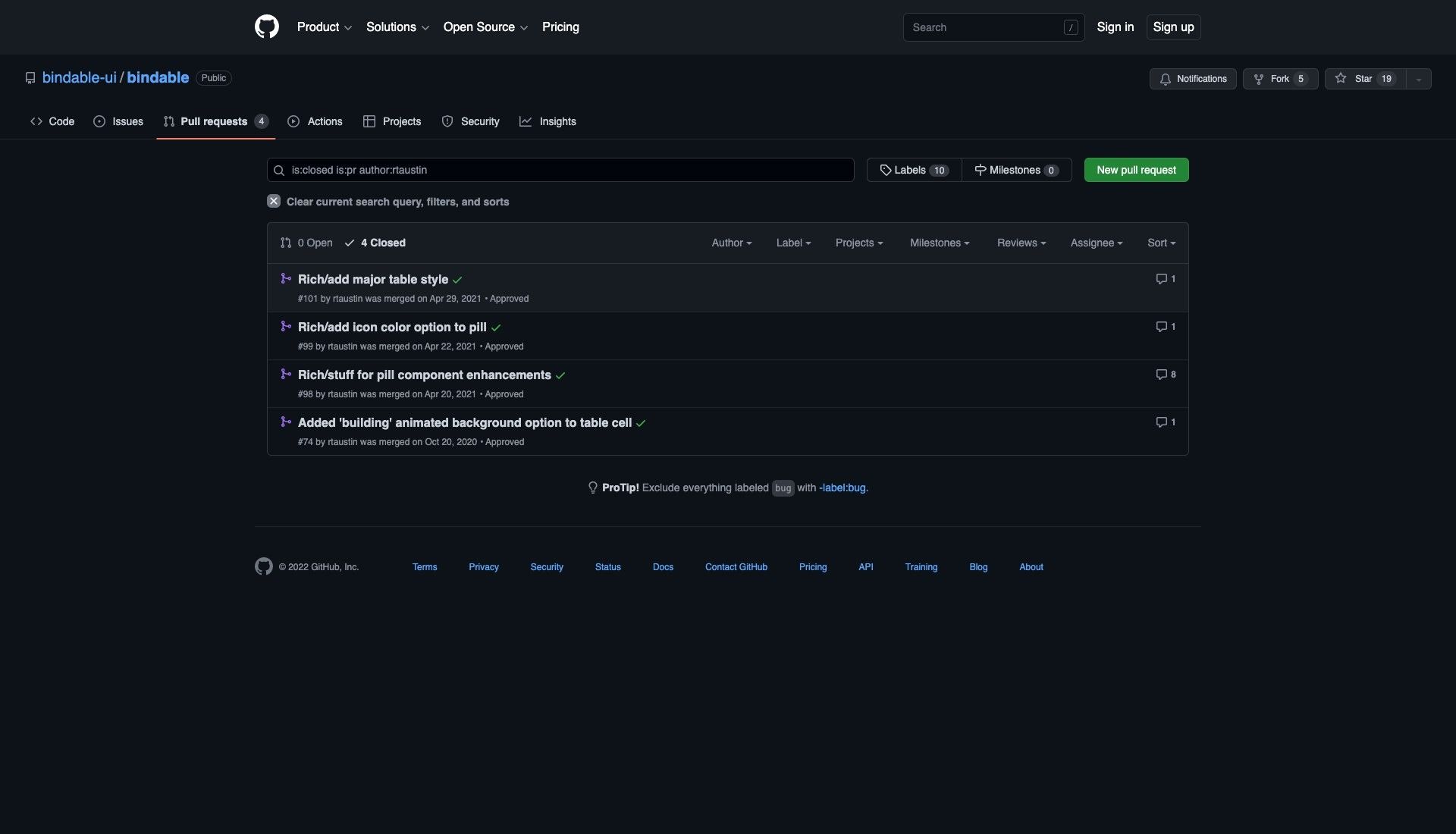The image size is (1456, 834).
Task: Open the Assignee filter dropdown
Action: [1097, 243]
